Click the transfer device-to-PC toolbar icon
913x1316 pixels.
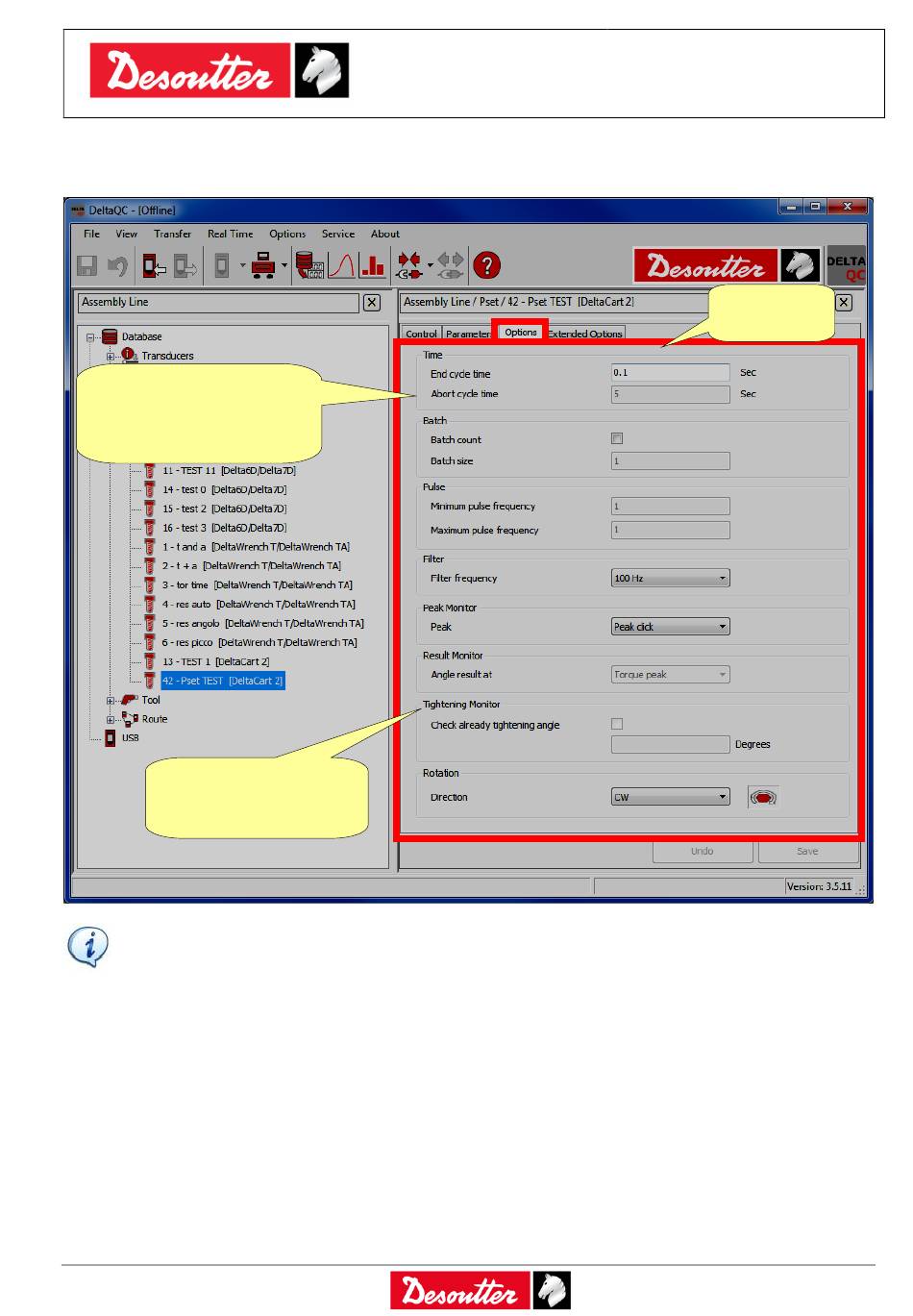click(x=185, y=266)
